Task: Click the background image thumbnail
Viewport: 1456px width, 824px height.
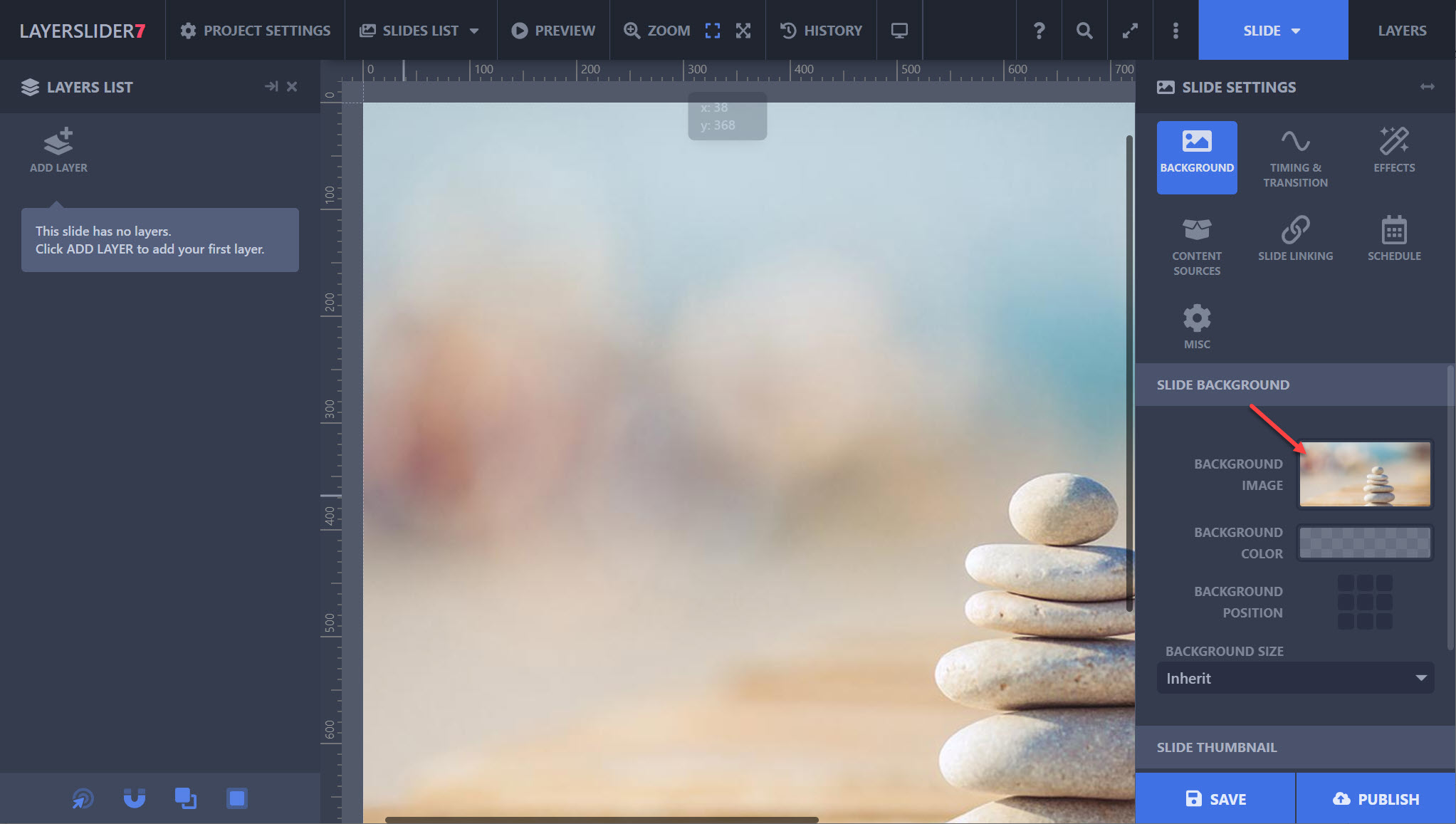Action: (x=1364, y=474)
